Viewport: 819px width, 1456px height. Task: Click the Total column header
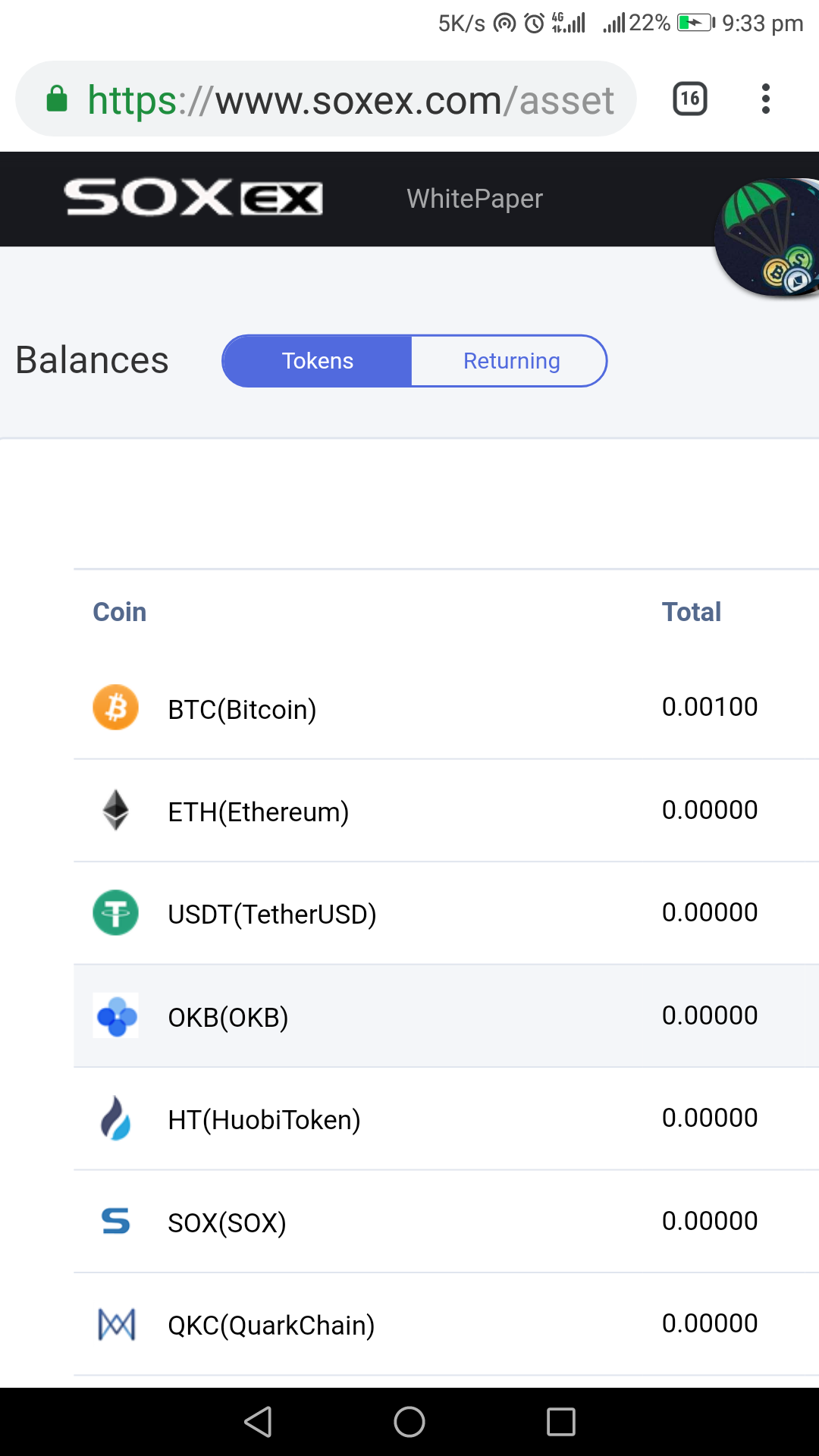click(691, 612)
